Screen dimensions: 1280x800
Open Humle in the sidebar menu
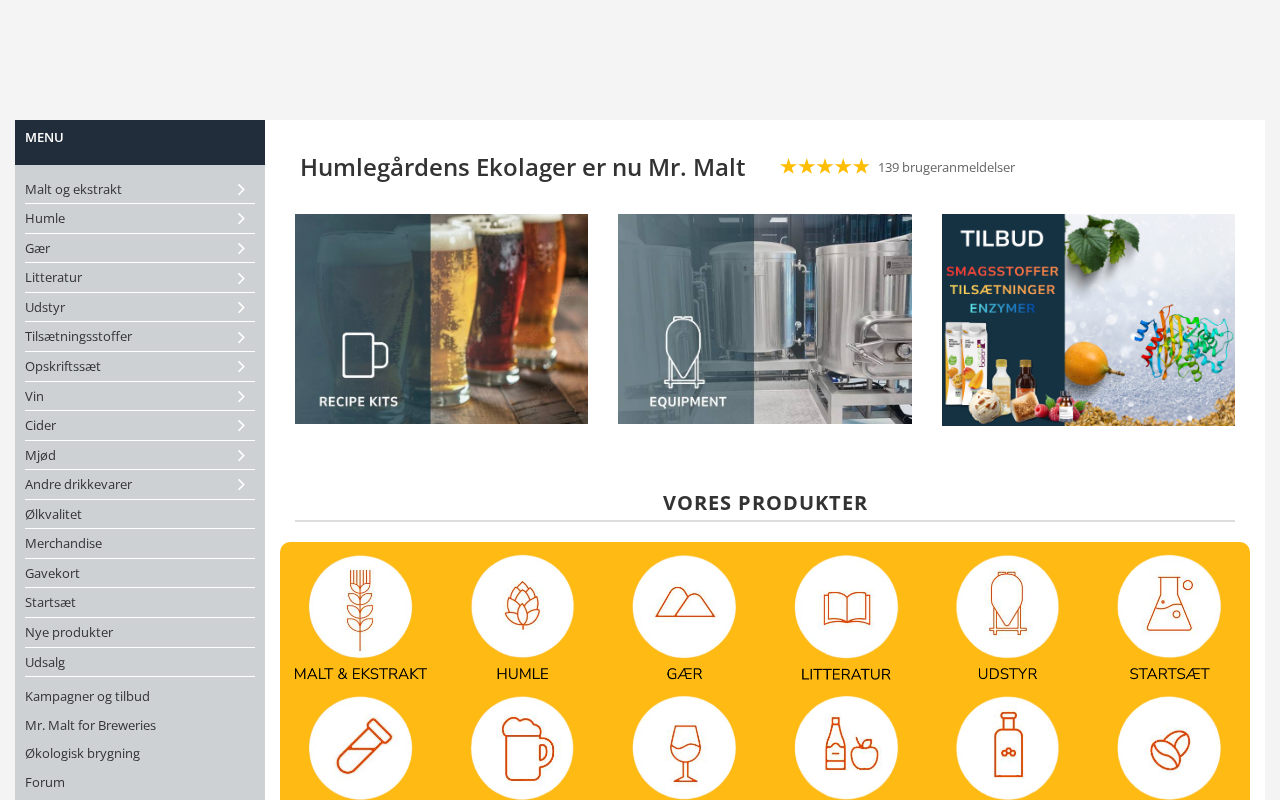click(45, 218)
